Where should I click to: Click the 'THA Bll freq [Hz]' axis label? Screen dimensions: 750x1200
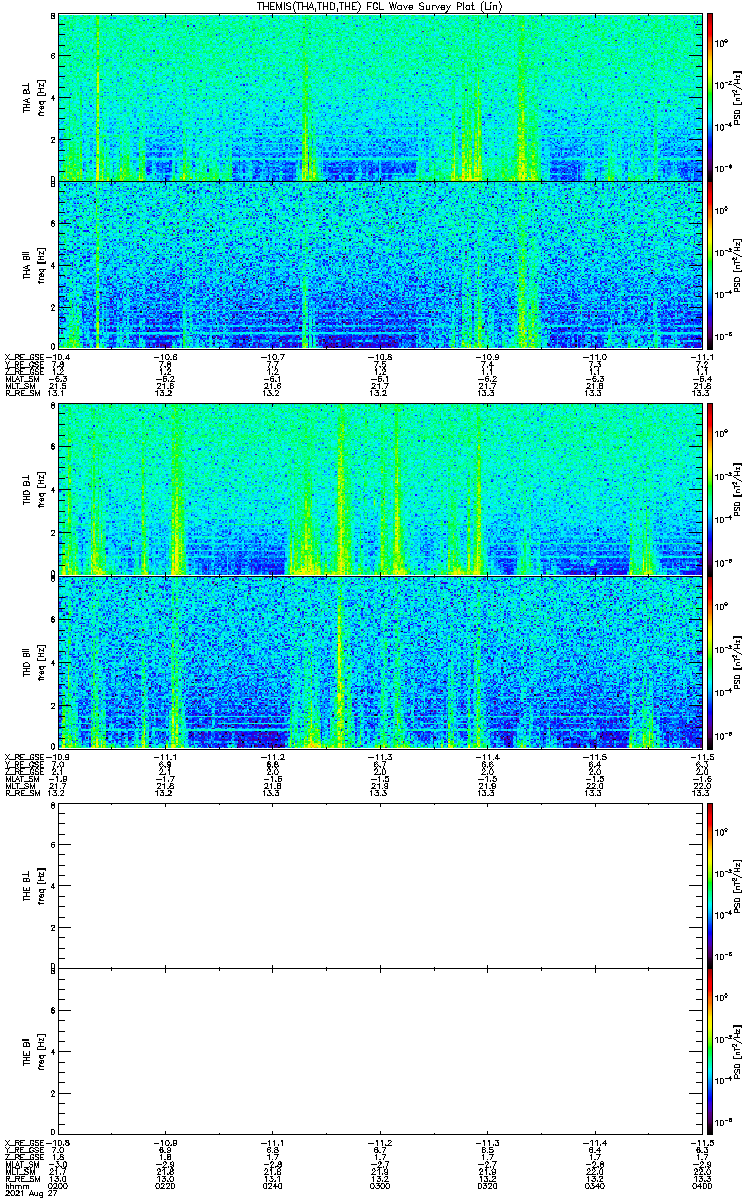[33, 265]
